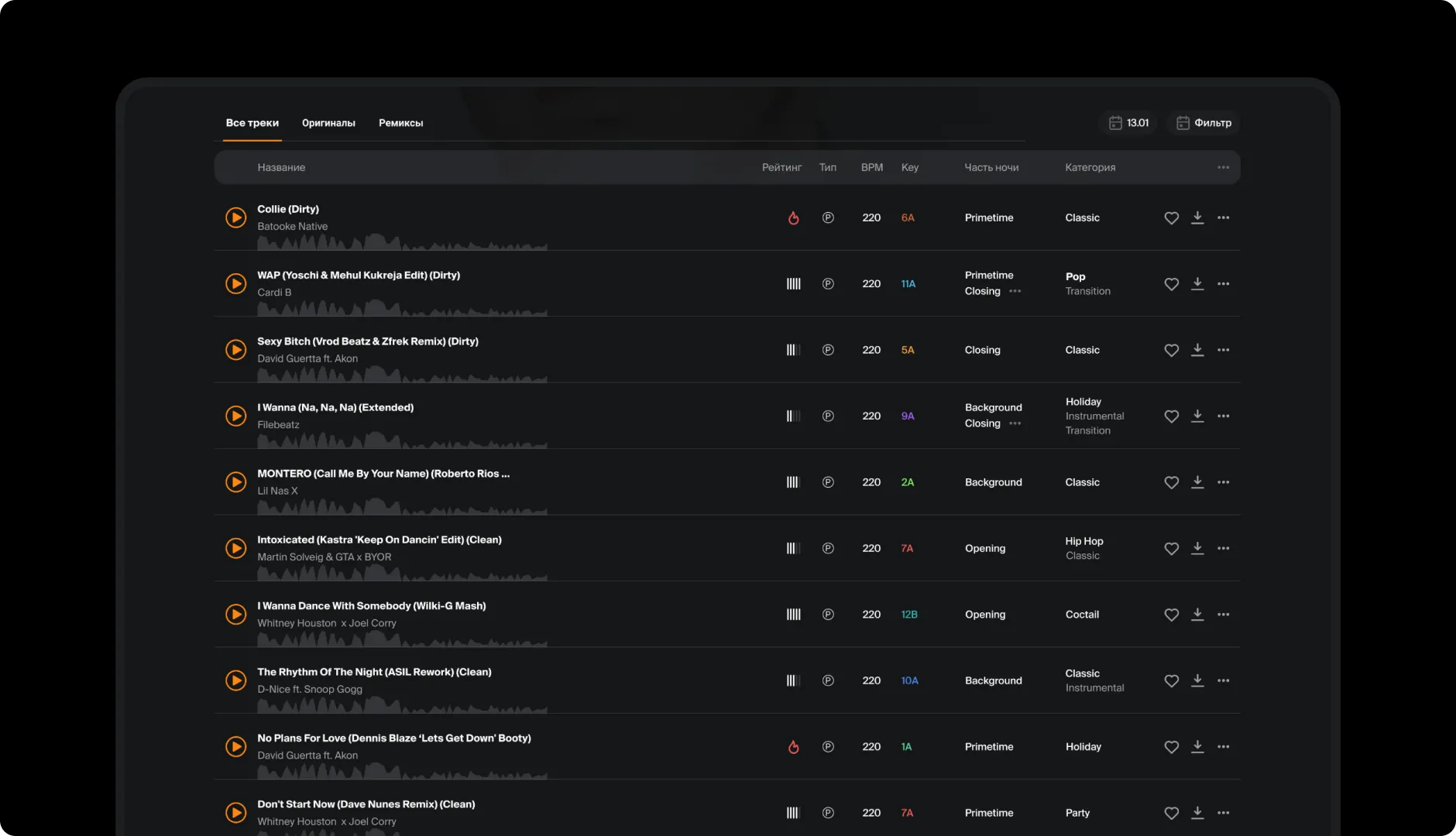Sort by Key column header
Screen dimensions: 1456x836
[910, 167]
